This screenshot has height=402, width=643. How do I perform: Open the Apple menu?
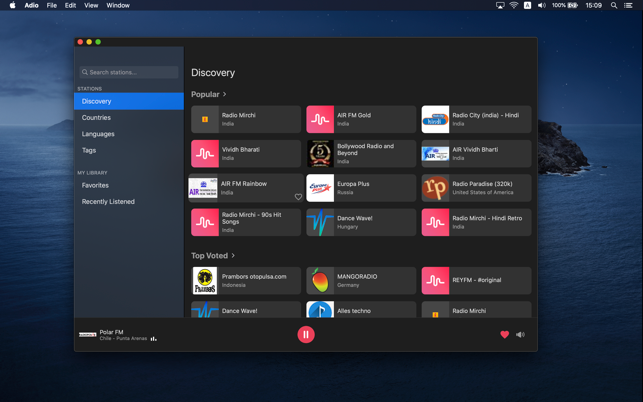13,5
